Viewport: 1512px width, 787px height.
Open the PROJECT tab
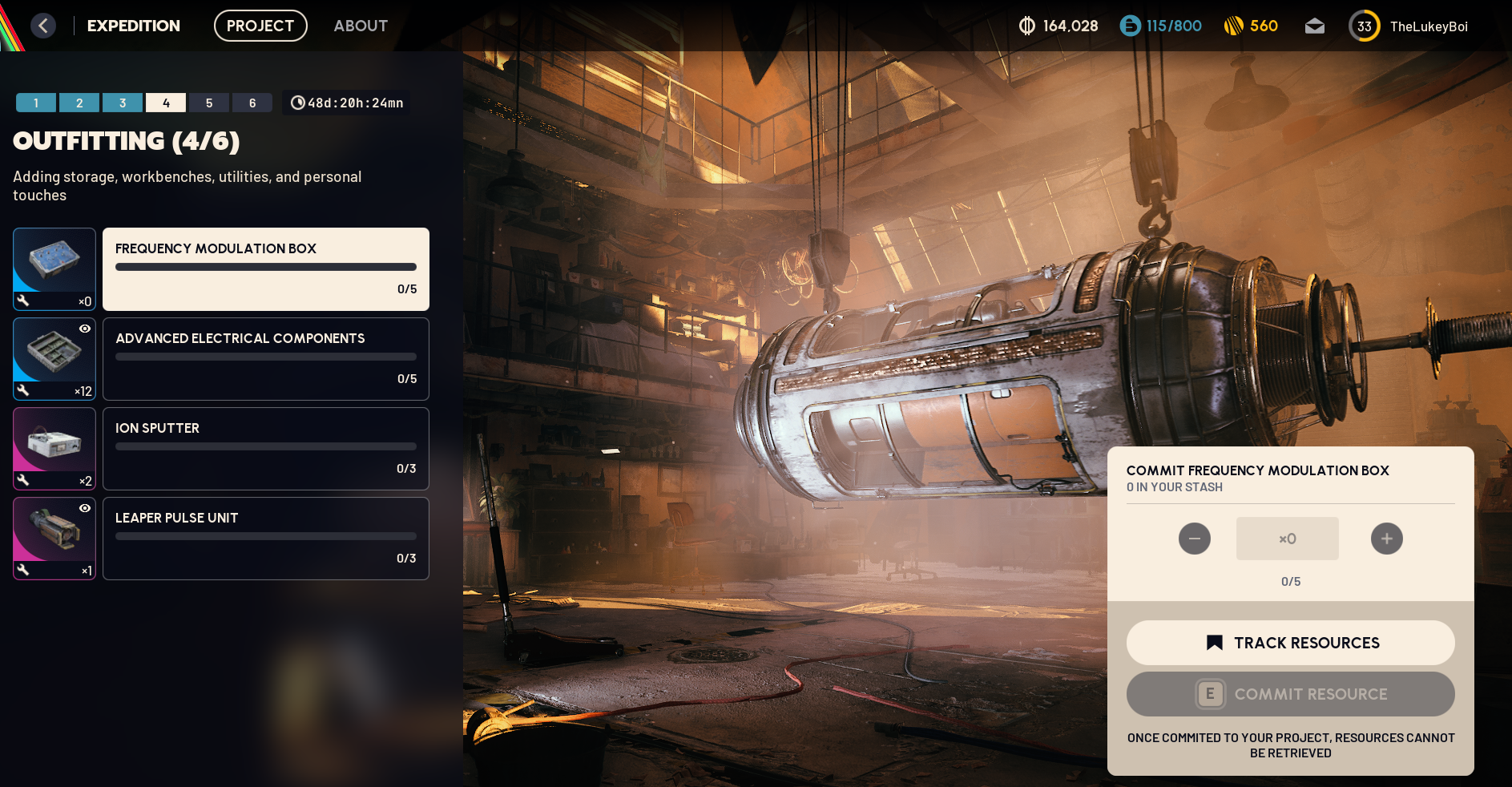(x=260, y=26)
